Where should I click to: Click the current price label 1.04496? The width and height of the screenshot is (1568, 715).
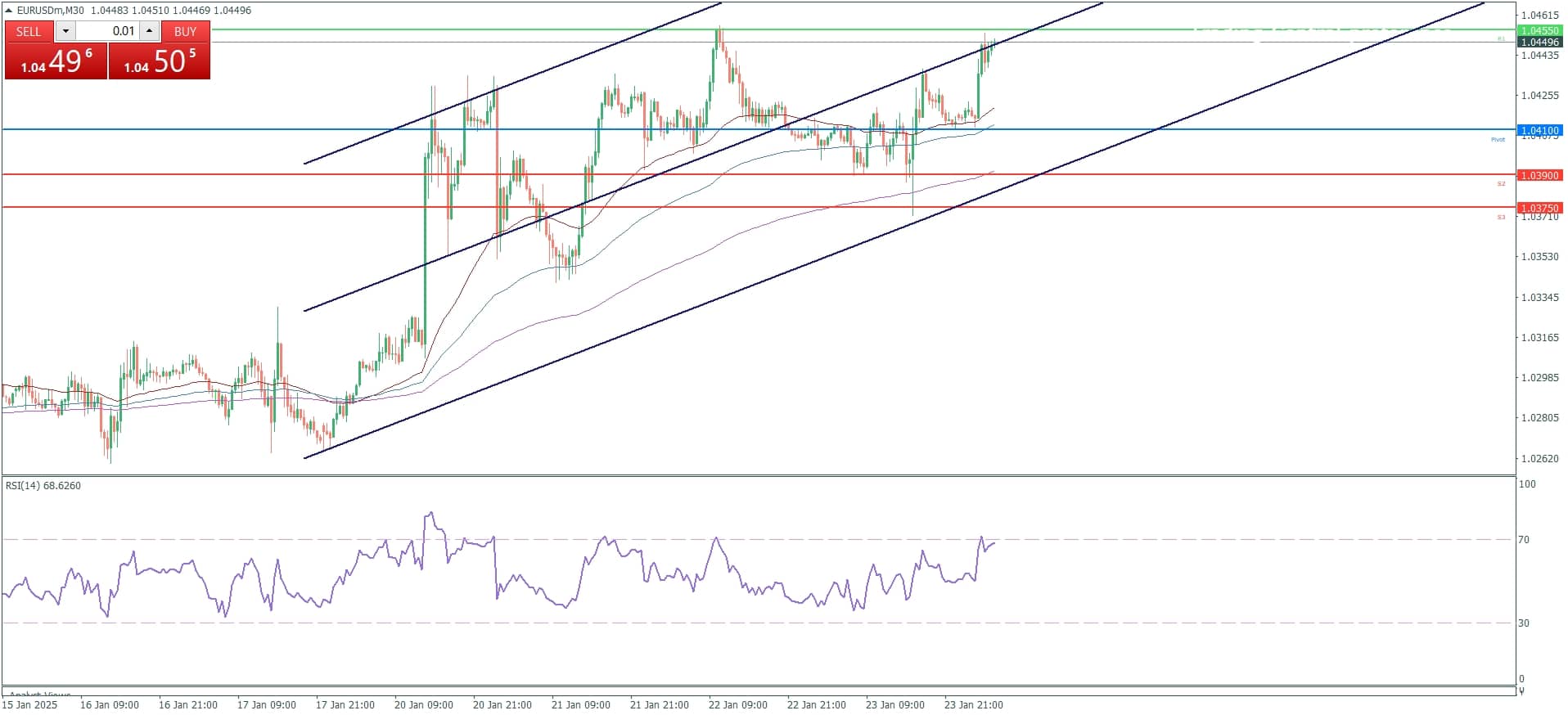point(1539,42)
